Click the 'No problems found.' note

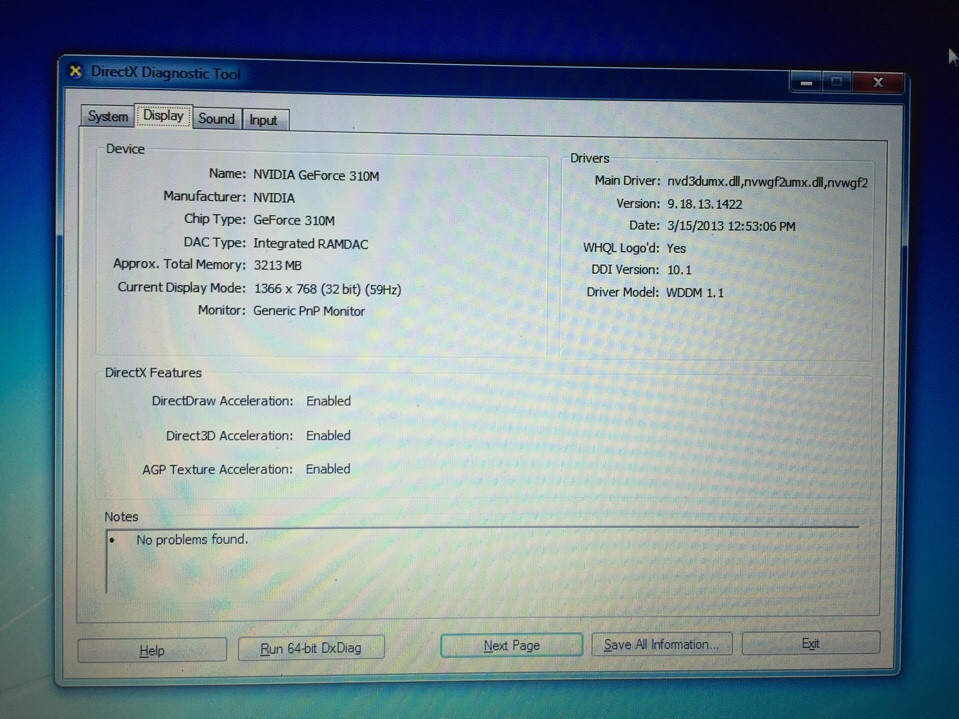(191, 539)
